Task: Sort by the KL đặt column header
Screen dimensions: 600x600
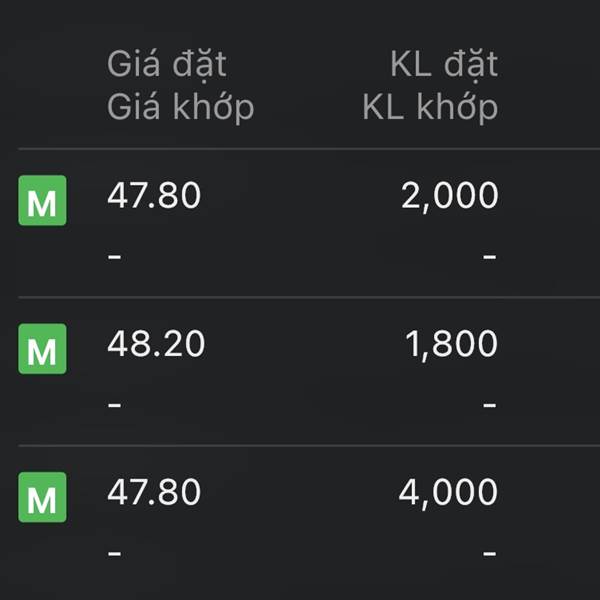Action: click(443, 64)
